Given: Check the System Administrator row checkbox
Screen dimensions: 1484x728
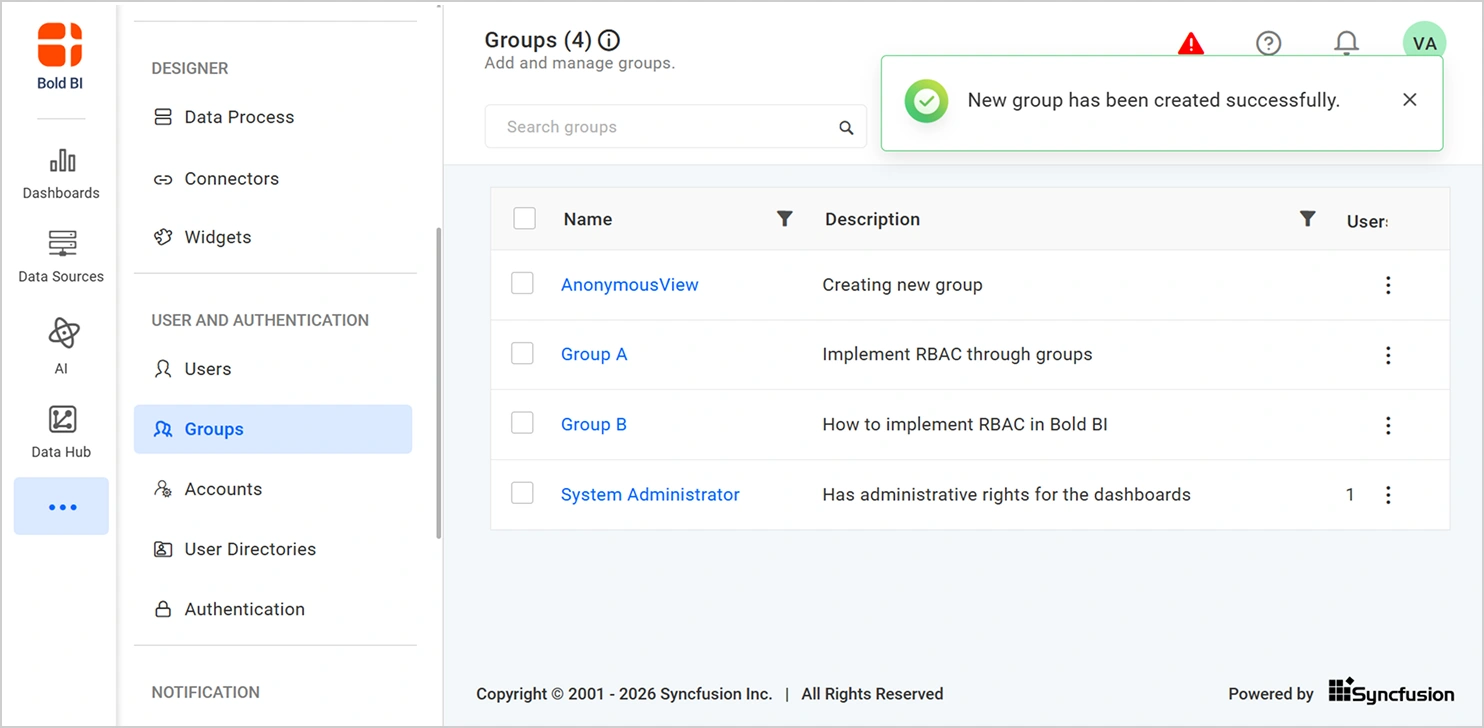Looking at the screenshot, I should point(522,493).
